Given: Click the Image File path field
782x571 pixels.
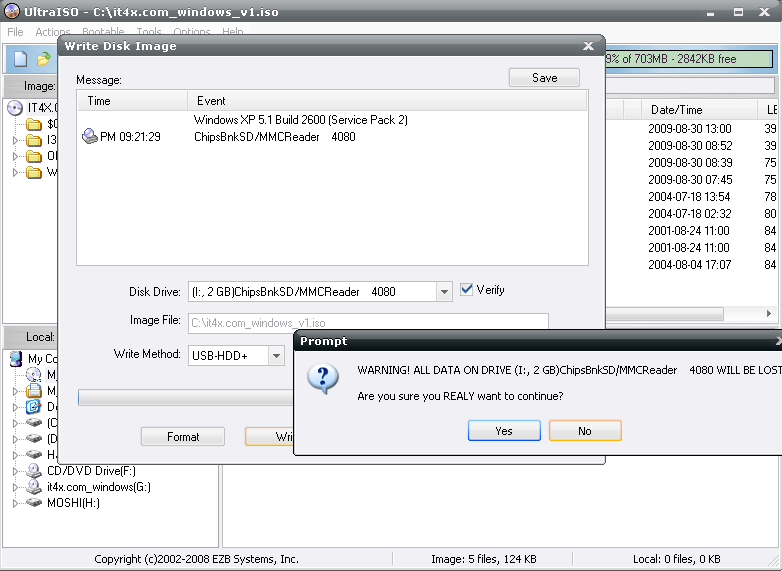Looking at the screenshot, I should 368,322.
